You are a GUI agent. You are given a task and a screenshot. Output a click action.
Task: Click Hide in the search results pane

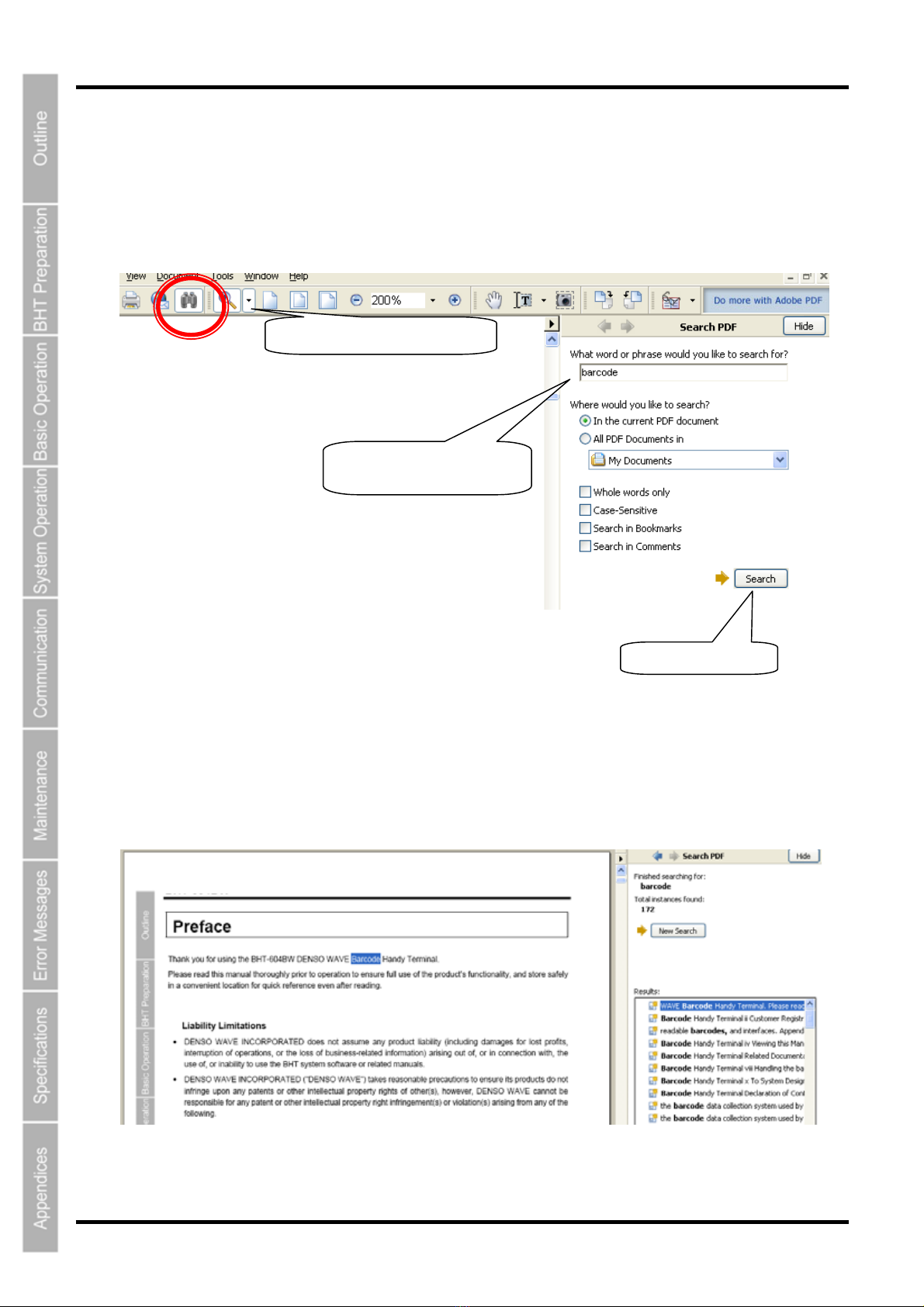click(x=804, y=856)
